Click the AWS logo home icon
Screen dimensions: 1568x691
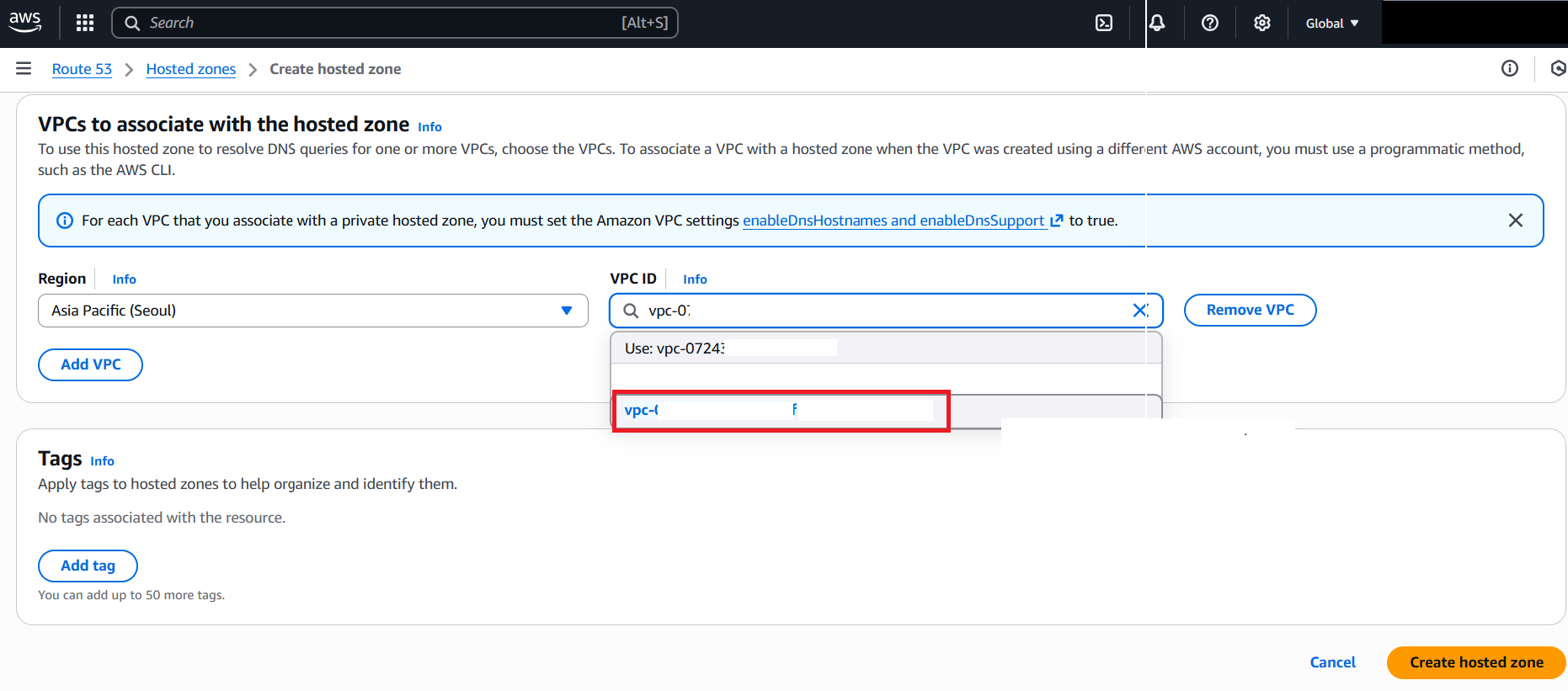click(x=25, y=22)
